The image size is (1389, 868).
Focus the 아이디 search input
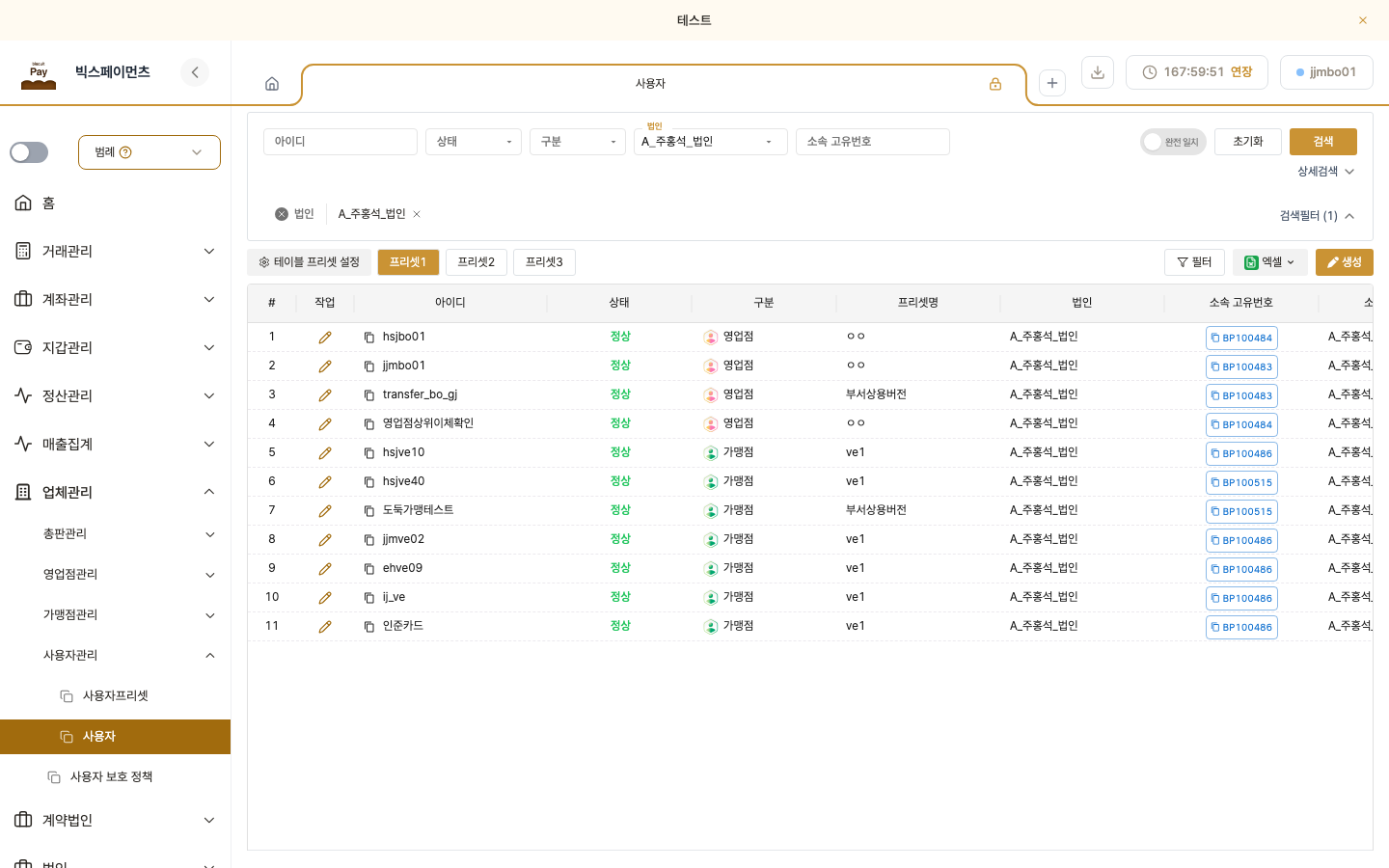340,142
